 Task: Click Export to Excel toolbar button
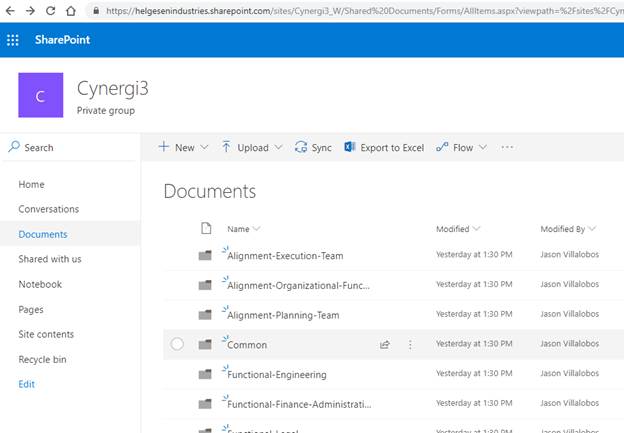click(x=384, y=147)
